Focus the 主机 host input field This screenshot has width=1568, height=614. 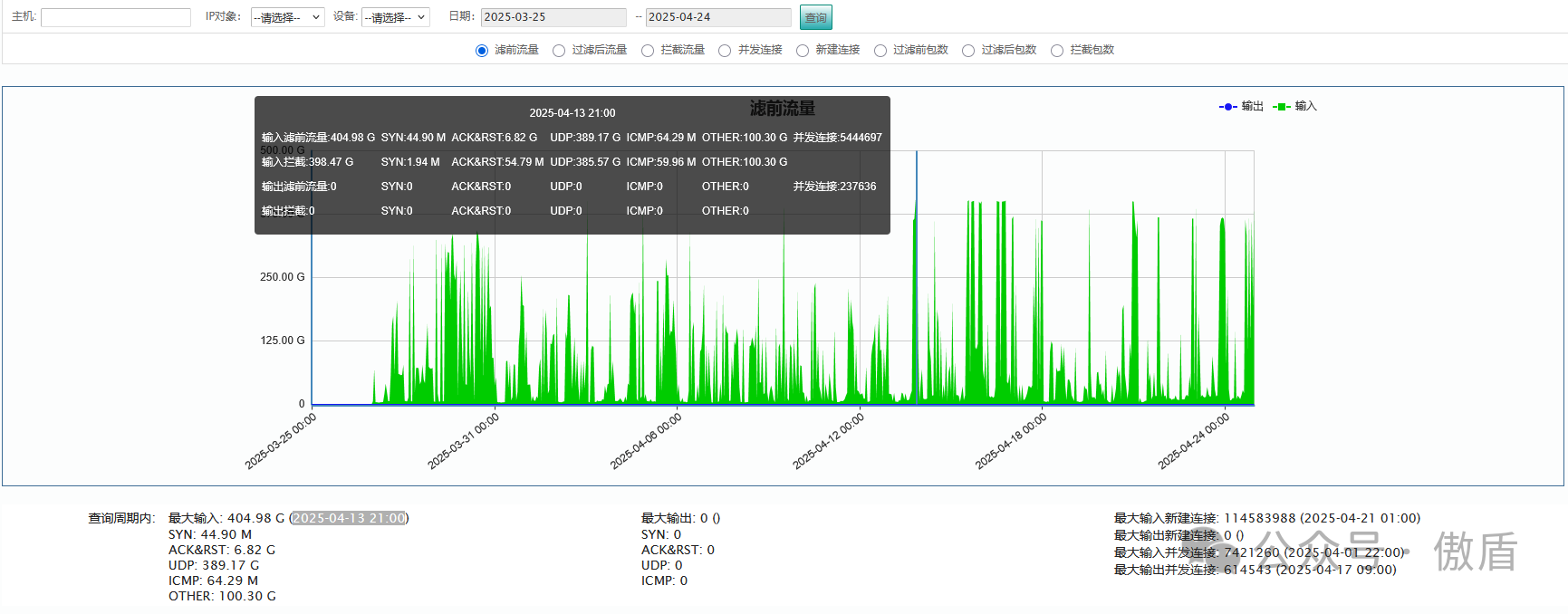point(116,17)
